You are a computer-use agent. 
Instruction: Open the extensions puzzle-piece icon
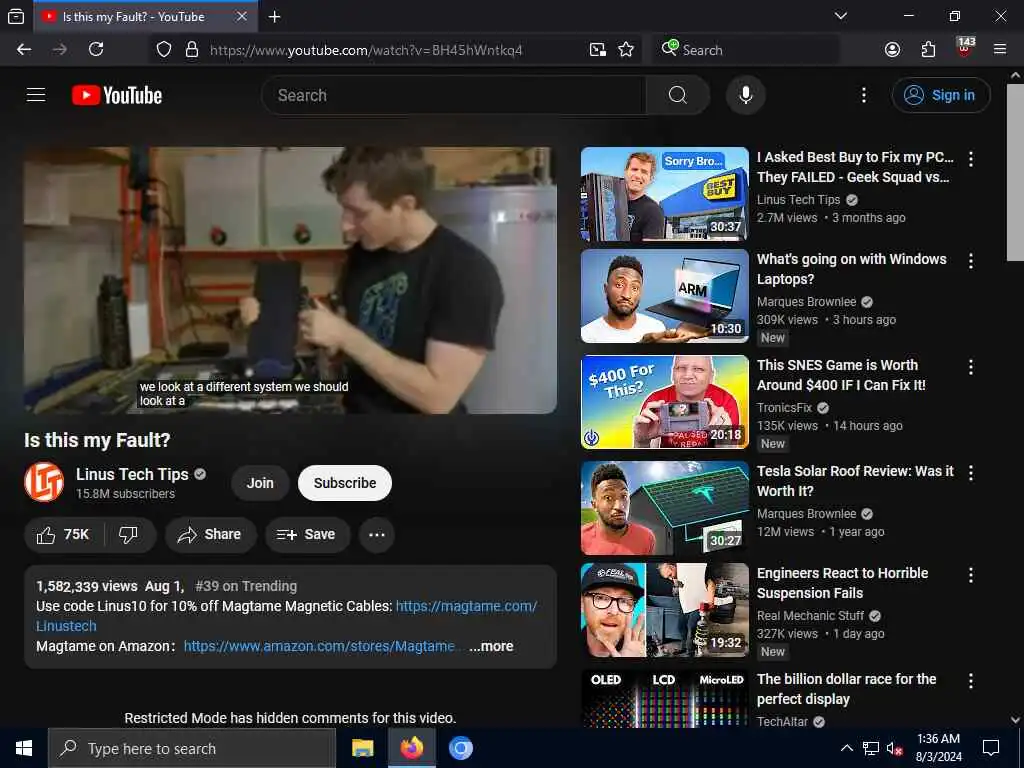pyautogui.click(x=928, y=50)
